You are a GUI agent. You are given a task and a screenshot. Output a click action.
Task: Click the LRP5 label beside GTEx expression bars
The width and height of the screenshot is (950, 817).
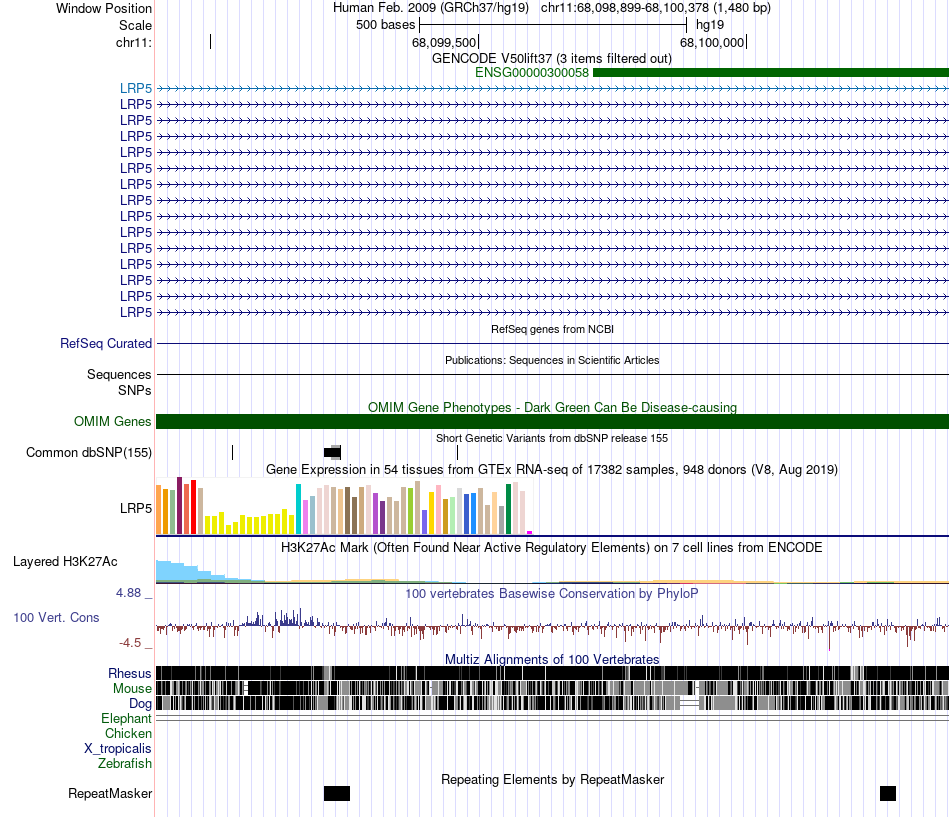pyautogui.click(x=136, y=509)
